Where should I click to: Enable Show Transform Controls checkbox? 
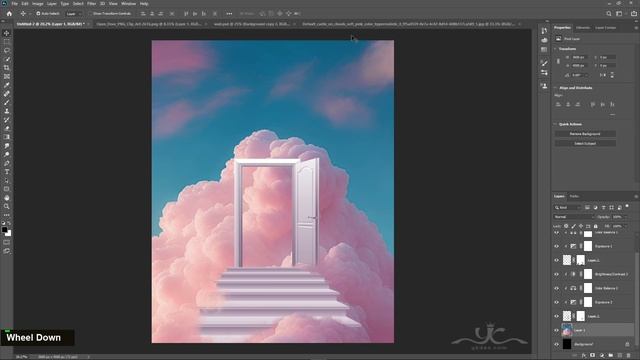point(90,13)
